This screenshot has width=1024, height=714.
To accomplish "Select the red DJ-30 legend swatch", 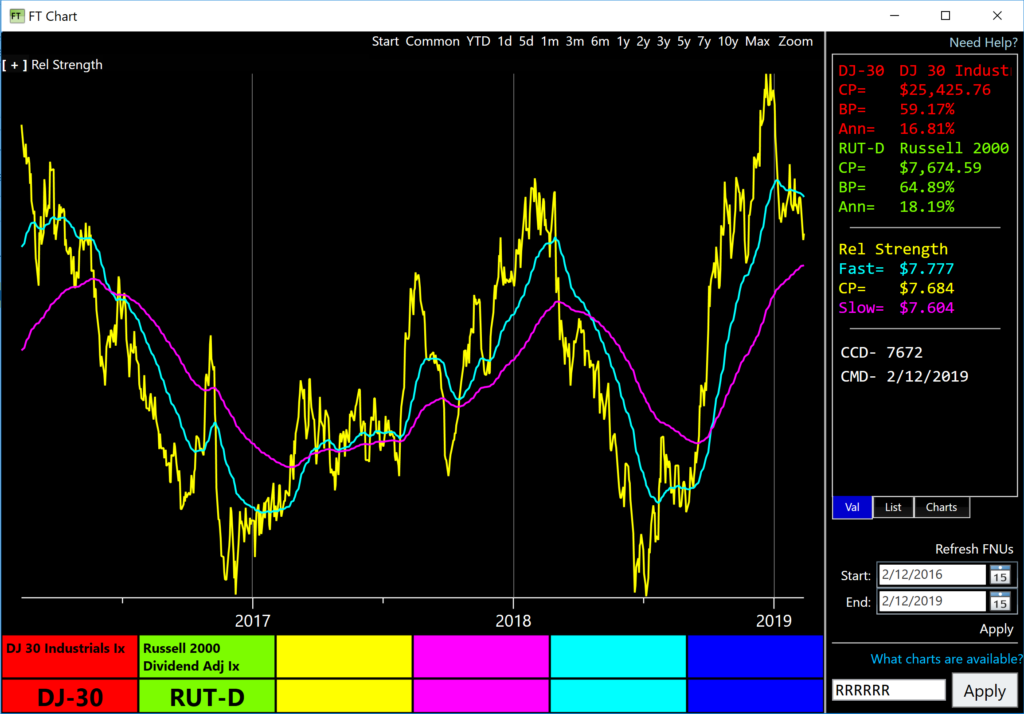I will pyautogui.click(x=68, y=697).
